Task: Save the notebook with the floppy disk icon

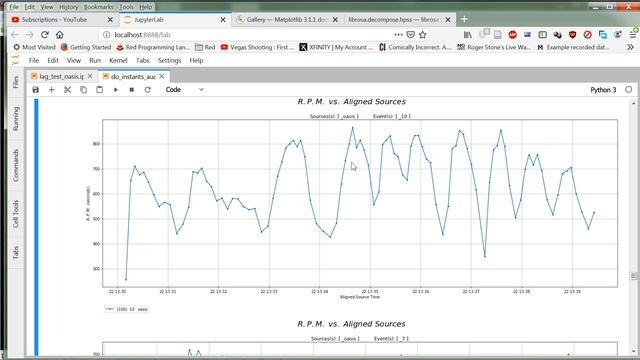Action: 36,90
